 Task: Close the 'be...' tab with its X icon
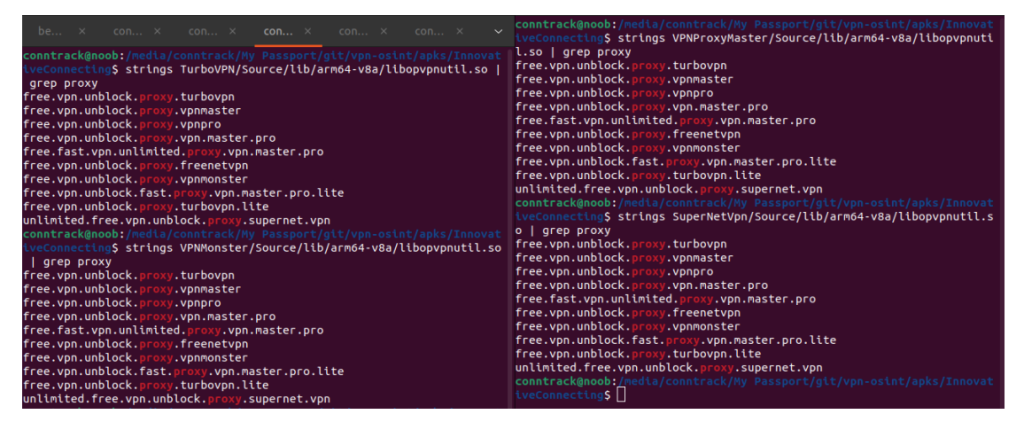(81, 31)
